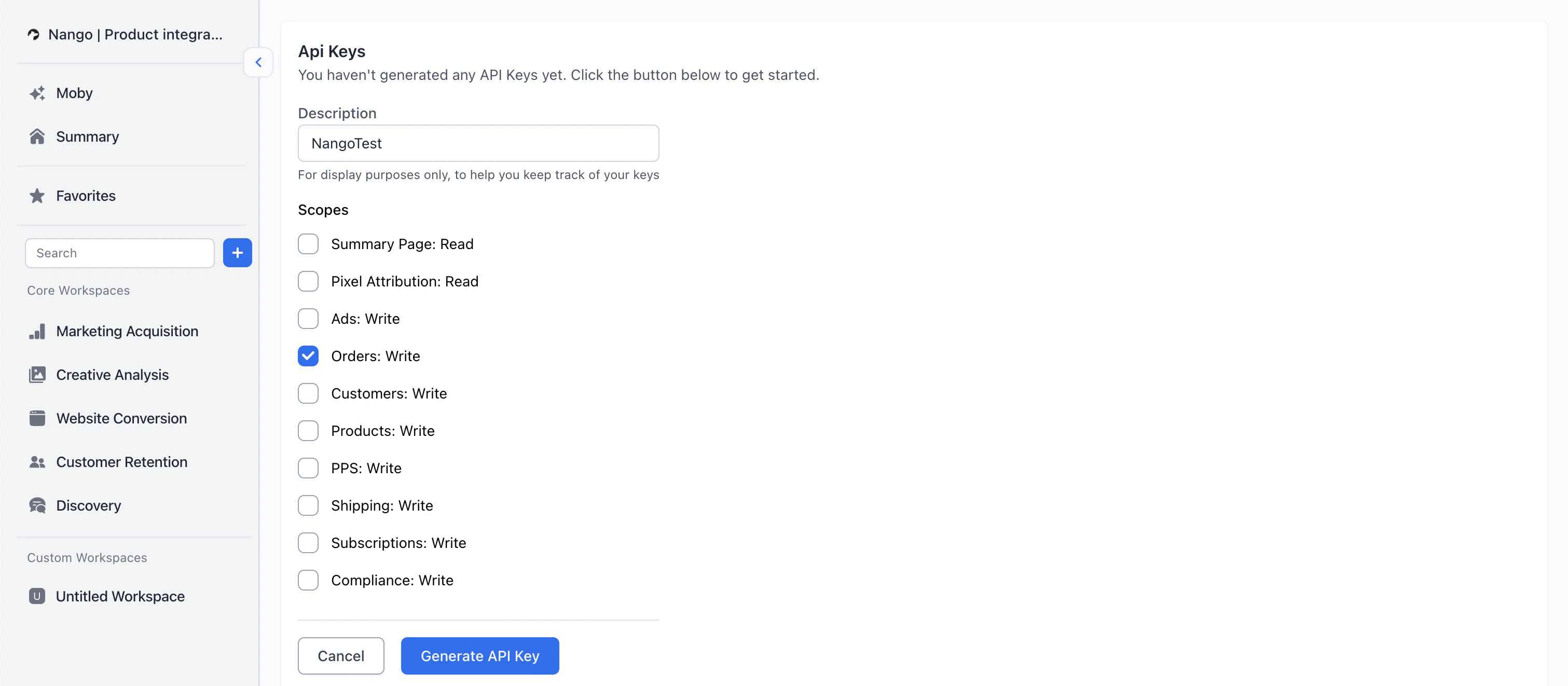Focus the Description input field
The width and height of the screenshot is (1568, 686).
click(x=478, y=143)
